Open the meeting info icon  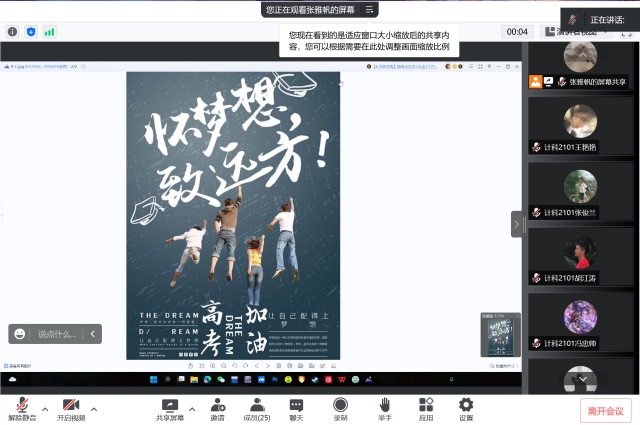coord(12,31)
